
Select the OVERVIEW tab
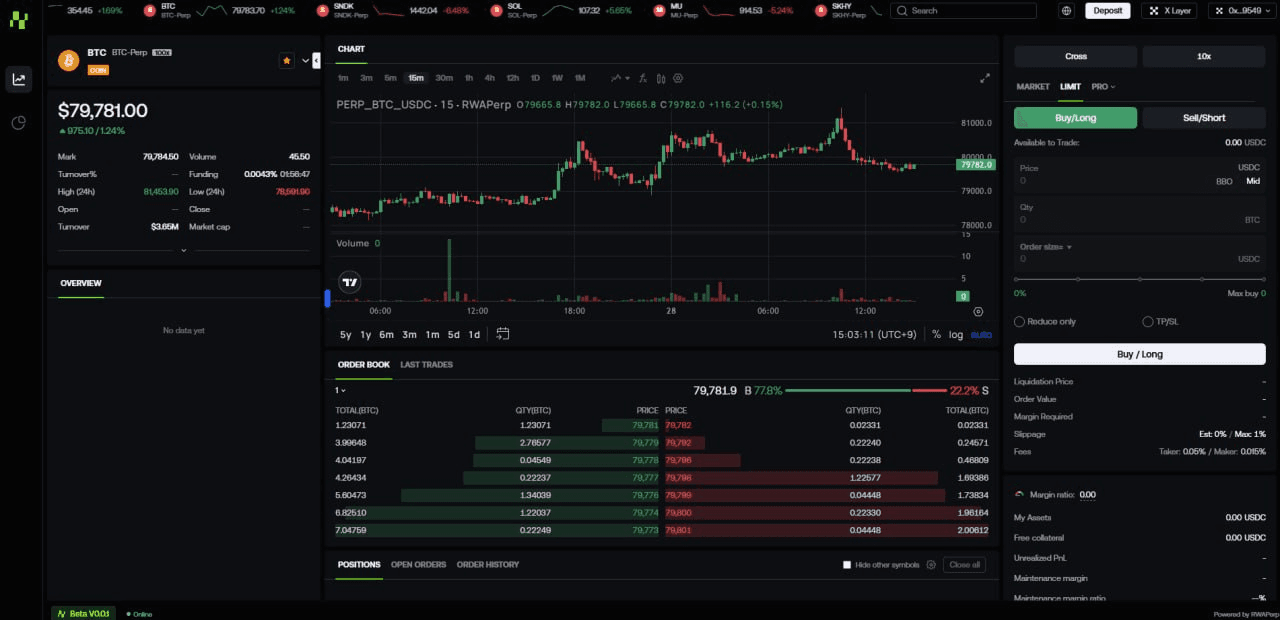81,283
